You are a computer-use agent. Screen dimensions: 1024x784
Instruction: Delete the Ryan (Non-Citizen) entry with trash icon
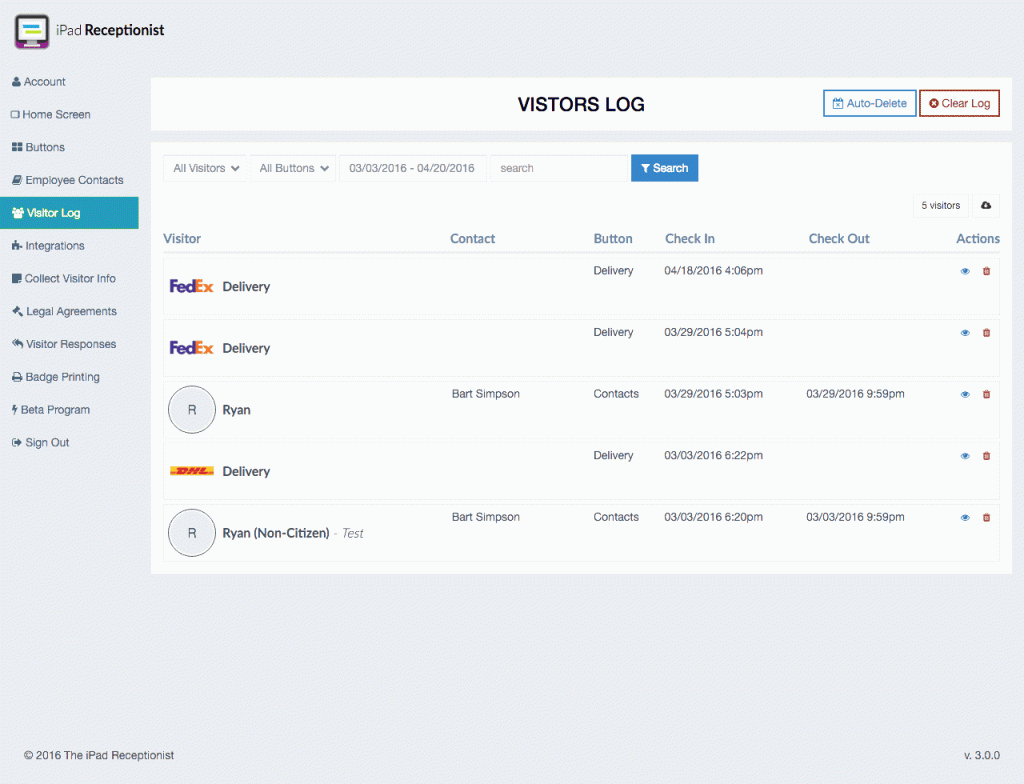986,517
